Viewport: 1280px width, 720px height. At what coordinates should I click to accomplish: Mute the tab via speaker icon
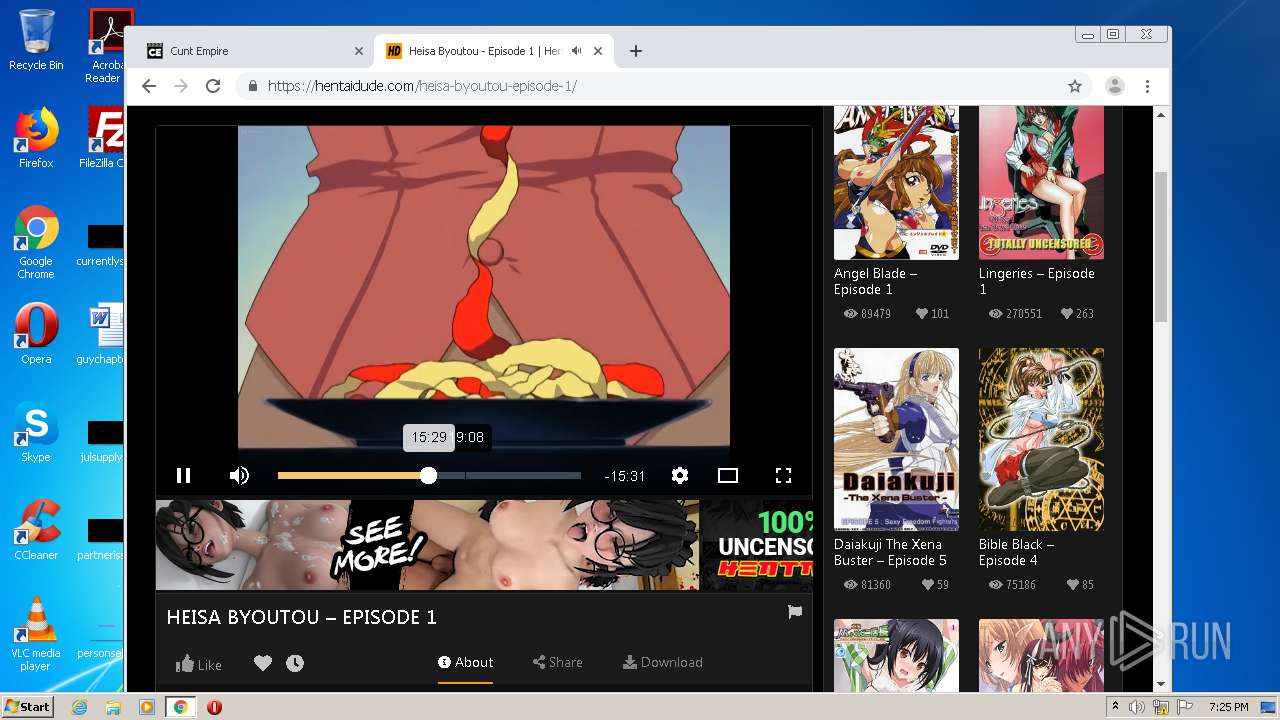(x=577, y=51)
